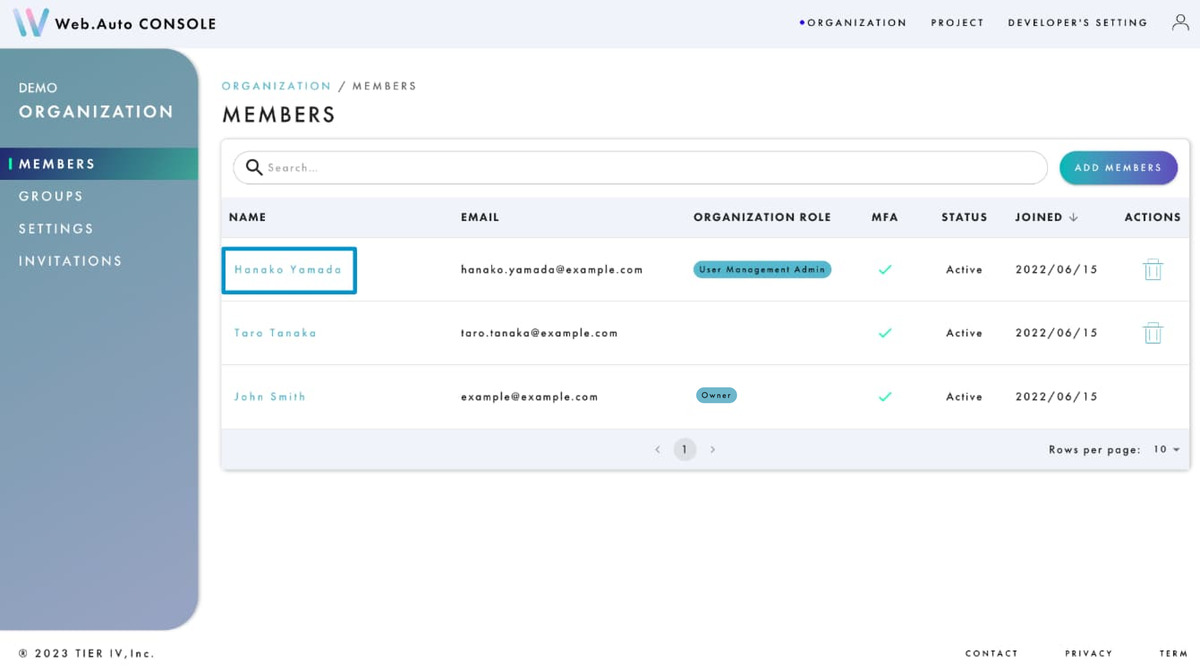1200x672 pixels.
Task: Click Active status for John Smith
Action: pyautogui.click(x=964, y=397)
